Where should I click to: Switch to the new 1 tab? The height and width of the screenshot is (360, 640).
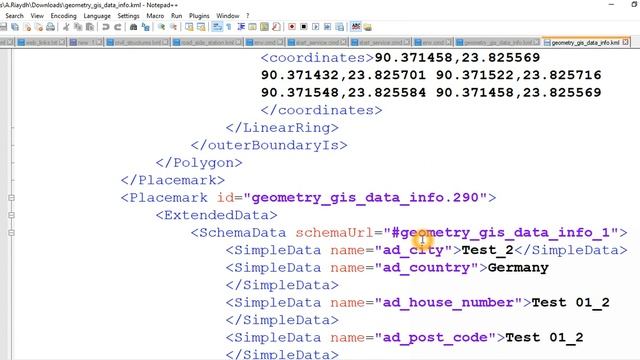(85, 42)
